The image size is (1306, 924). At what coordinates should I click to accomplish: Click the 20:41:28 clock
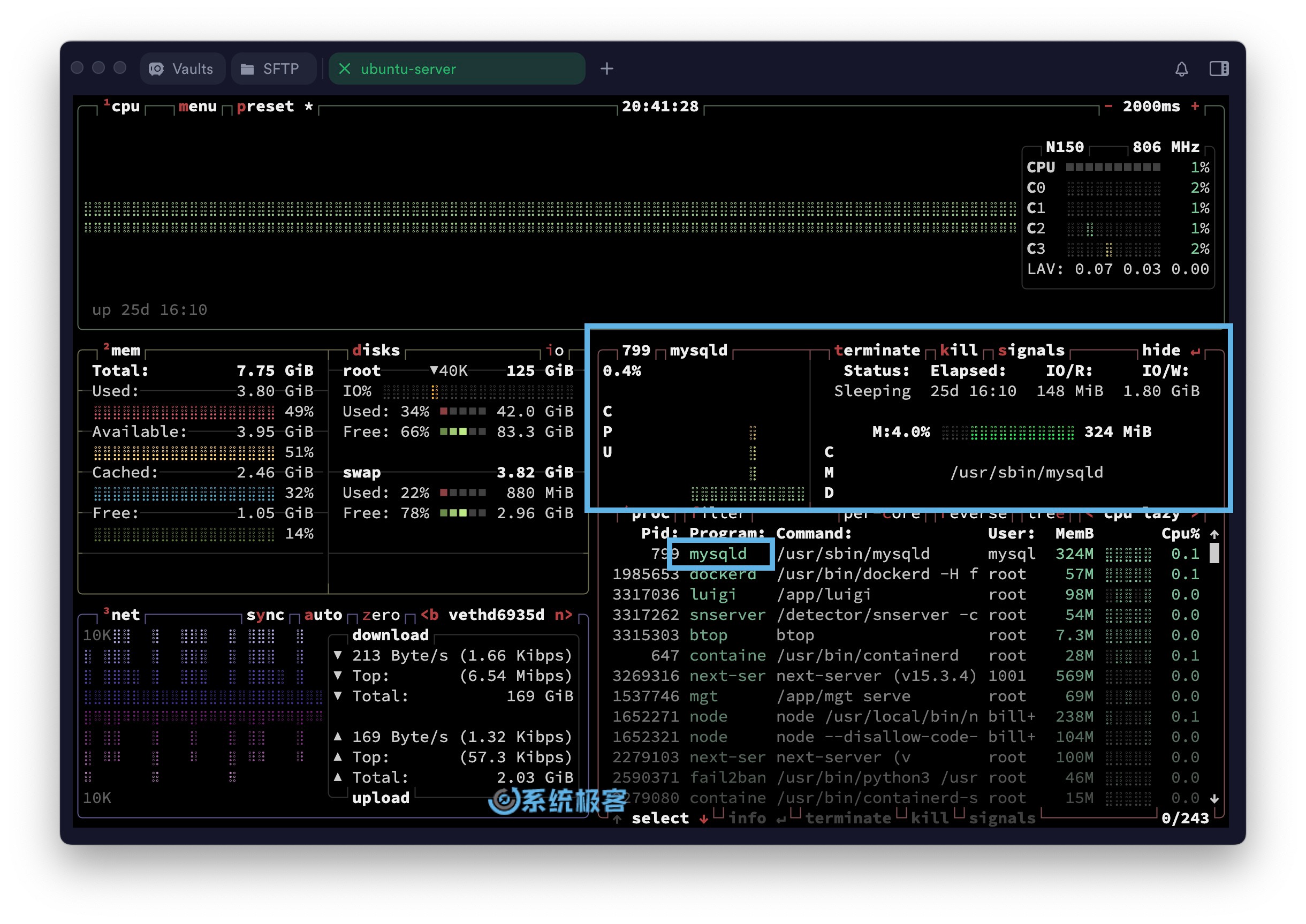pos(660,107)
